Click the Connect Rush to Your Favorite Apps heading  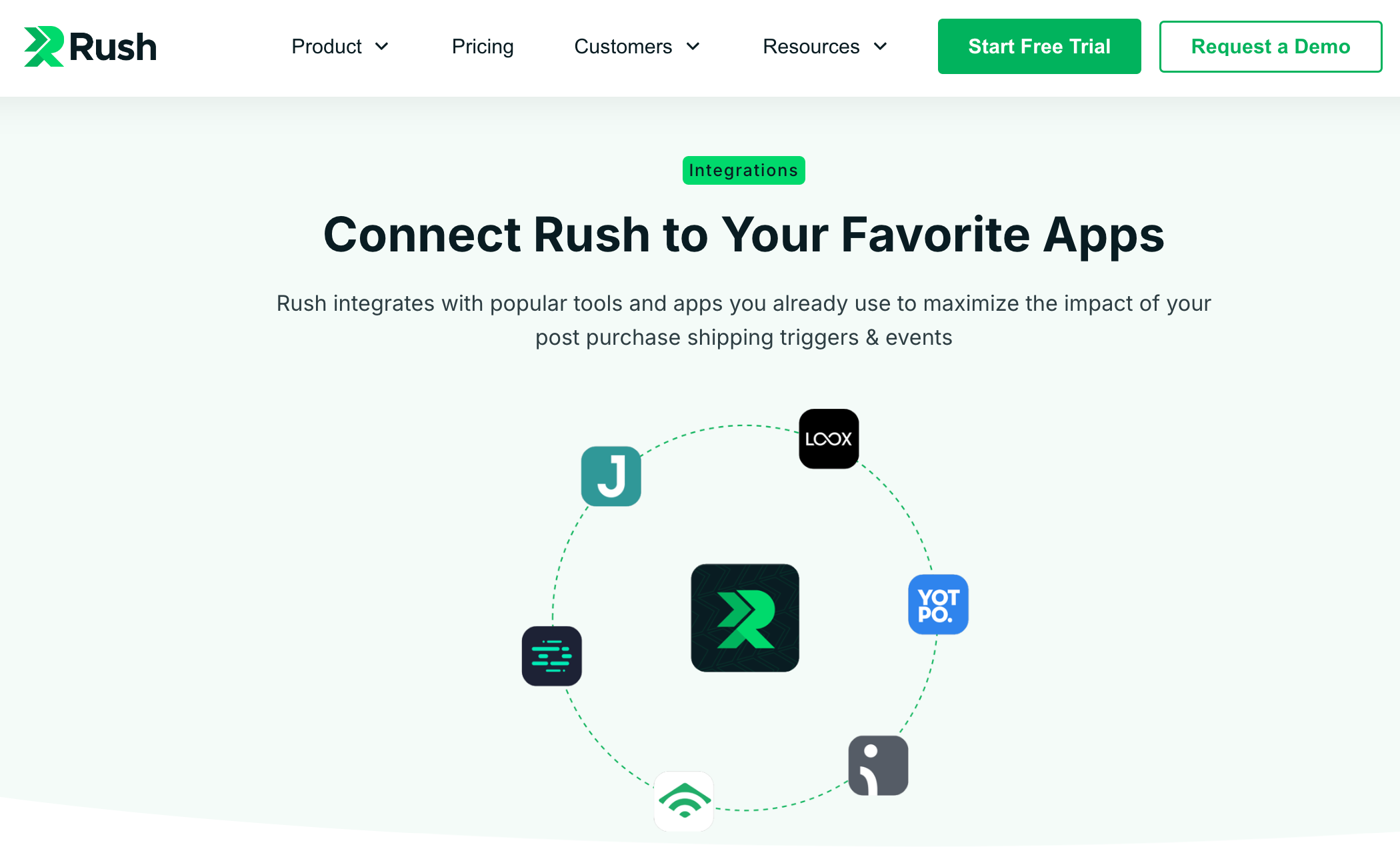coord(744,235)
